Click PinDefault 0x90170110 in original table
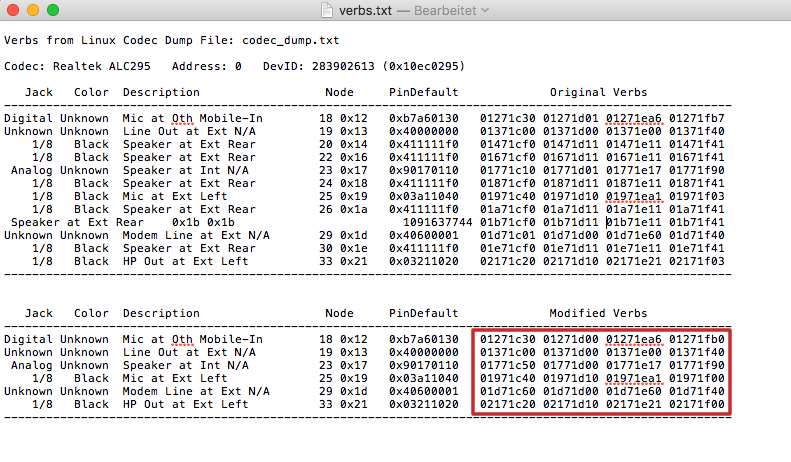The width and height of the screenshot is (791, 462). (x=424, y=170)
